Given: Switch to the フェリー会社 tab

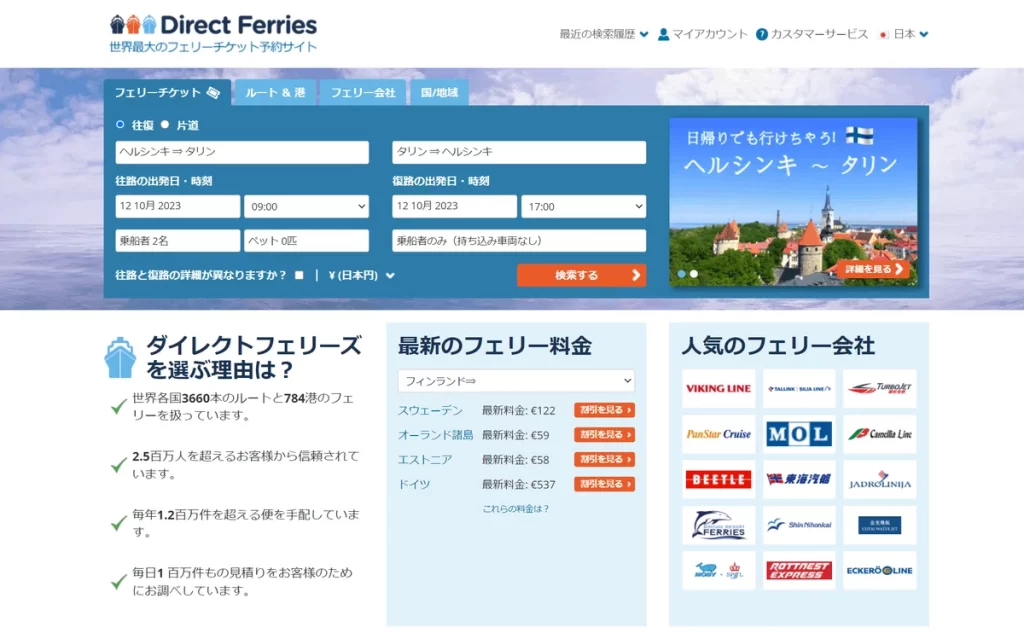Looking at the screenshot, I should (x=363, y=93).
